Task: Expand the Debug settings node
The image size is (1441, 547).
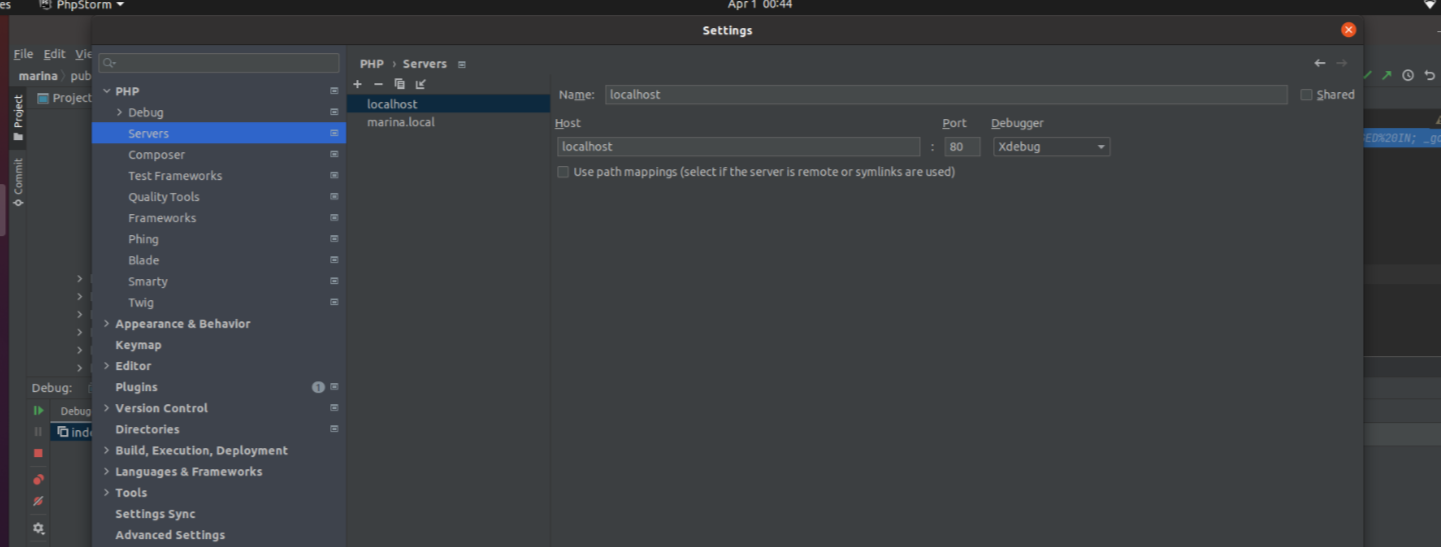Action: (120, 112)
